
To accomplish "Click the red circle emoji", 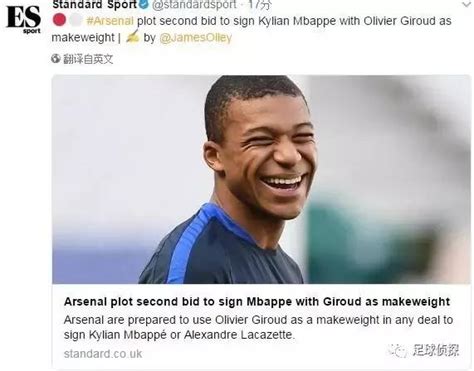I will point(59,20).
